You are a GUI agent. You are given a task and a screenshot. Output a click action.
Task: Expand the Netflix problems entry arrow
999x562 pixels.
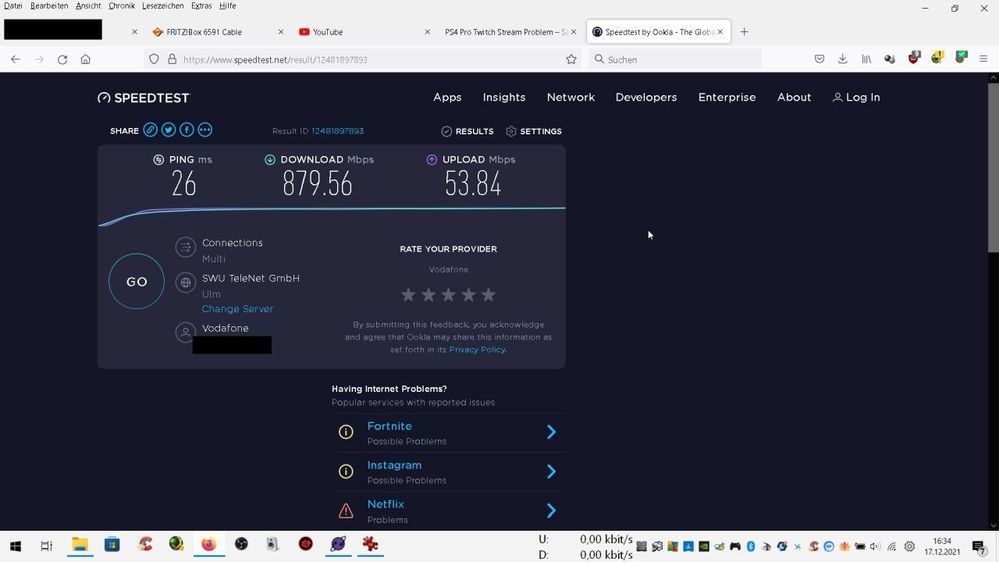551,510
